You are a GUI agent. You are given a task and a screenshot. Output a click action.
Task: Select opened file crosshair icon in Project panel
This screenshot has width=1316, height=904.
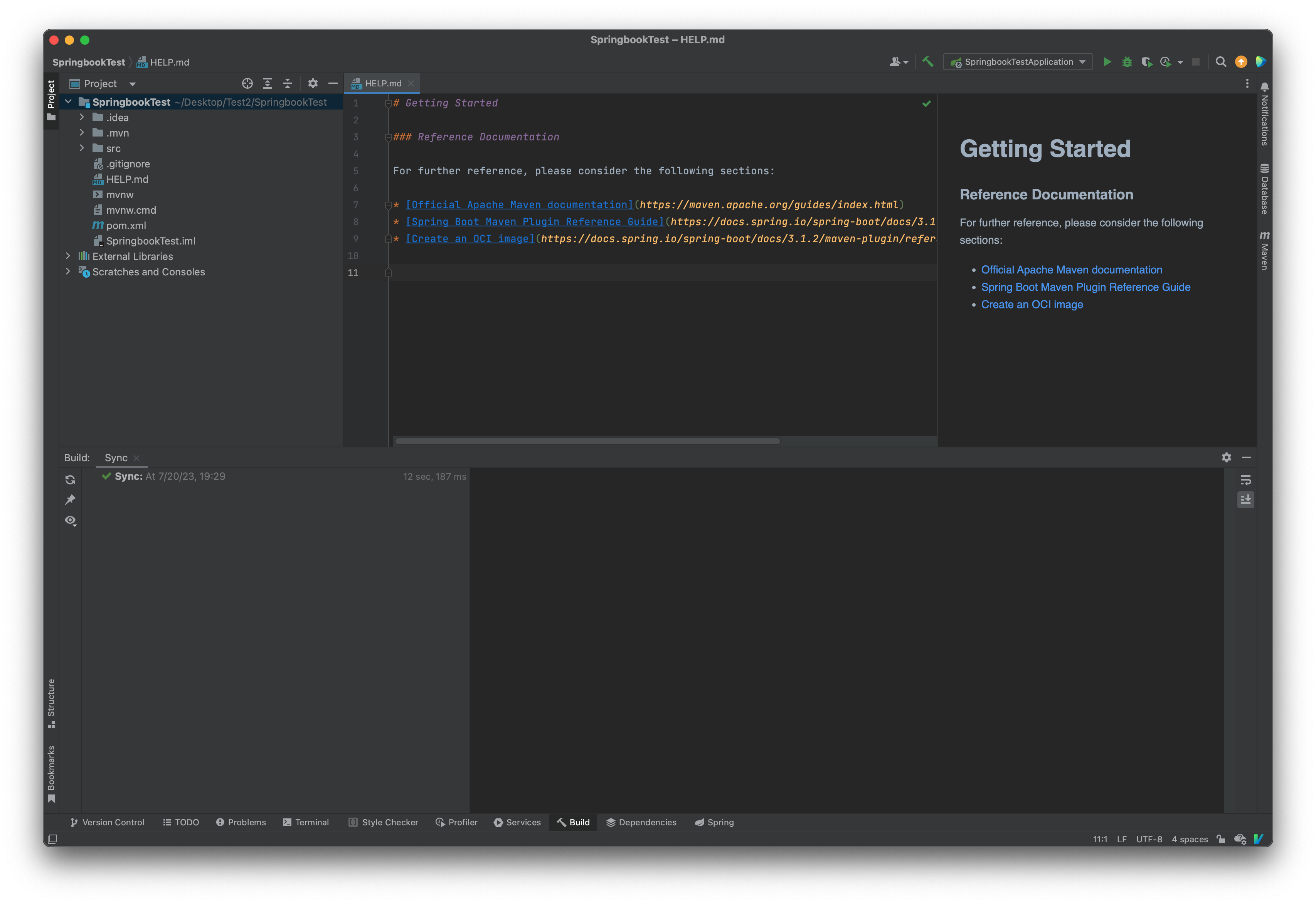[x=247, y=83]
